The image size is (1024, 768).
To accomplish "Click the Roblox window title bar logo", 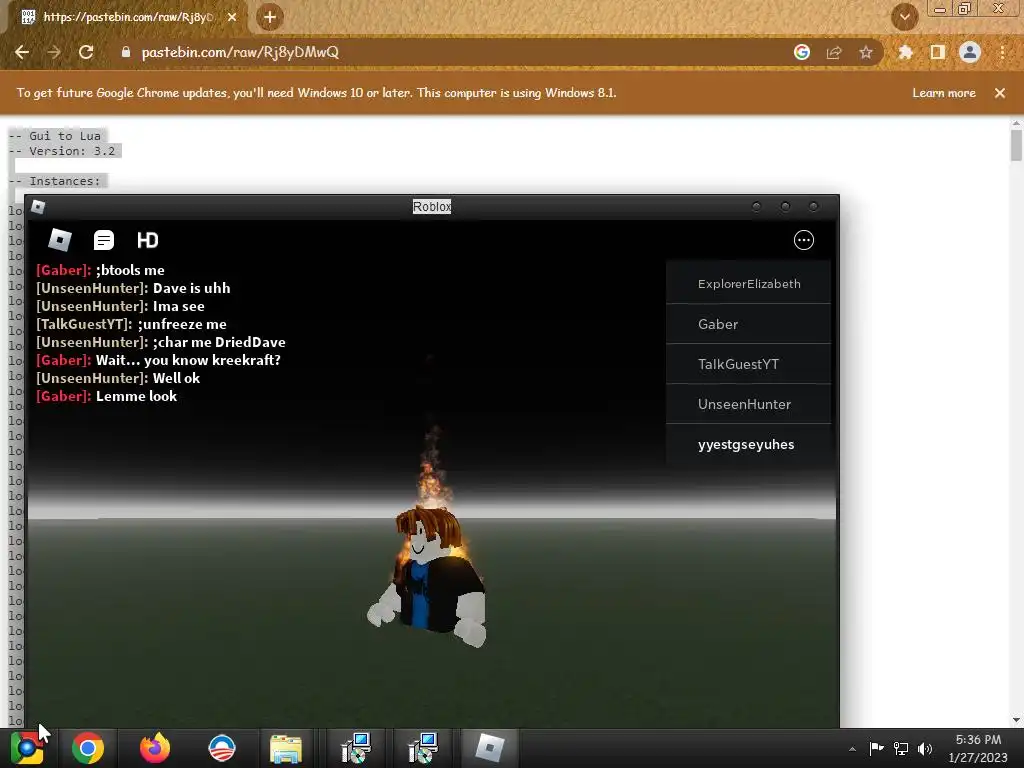I will point(38,207).
